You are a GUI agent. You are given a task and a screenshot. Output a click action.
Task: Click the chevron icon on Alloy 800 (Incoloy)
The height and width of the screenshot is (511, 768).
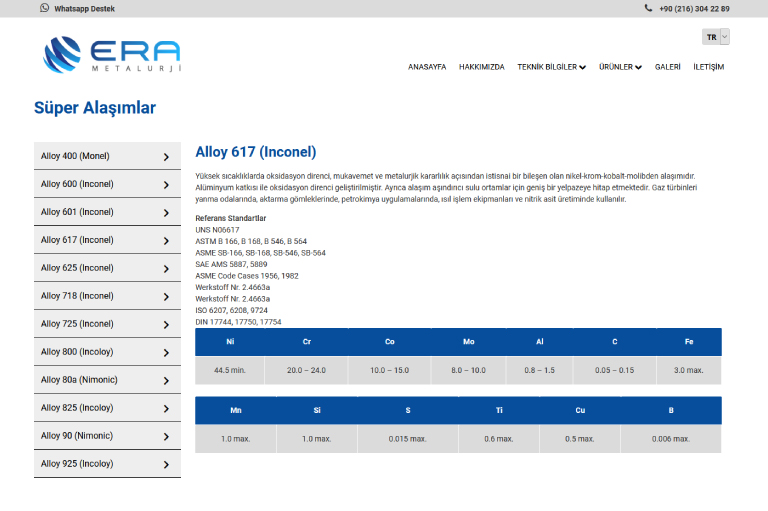[166, 353]
